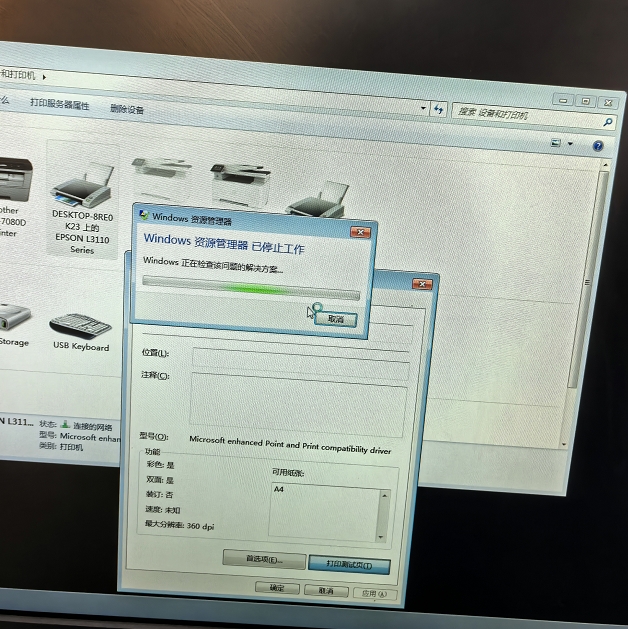Minimize the Devices and Printers window

pos(563,100)
